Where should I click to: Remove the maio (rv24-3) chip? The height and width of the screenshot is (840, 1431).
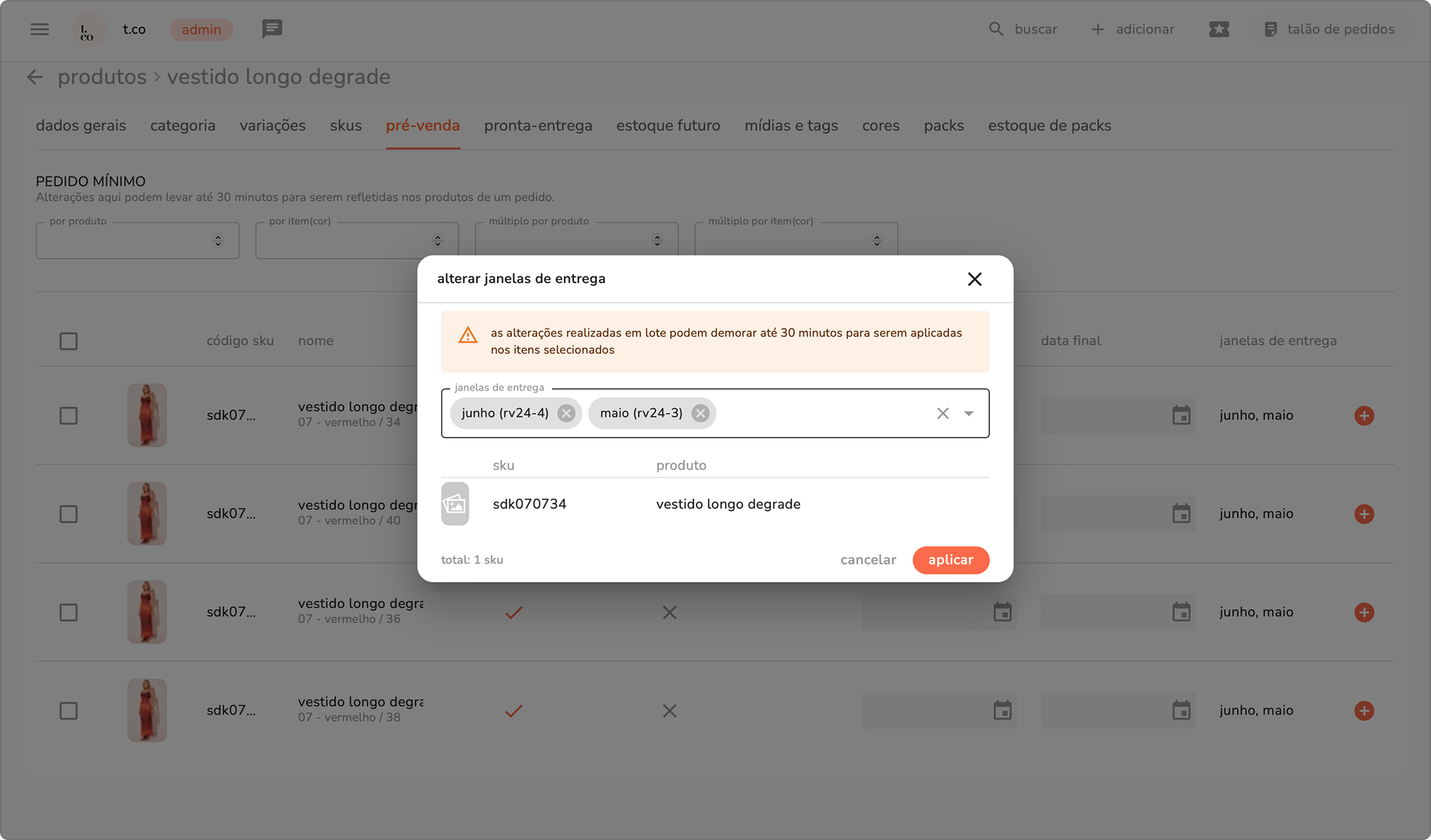[700, 413]
